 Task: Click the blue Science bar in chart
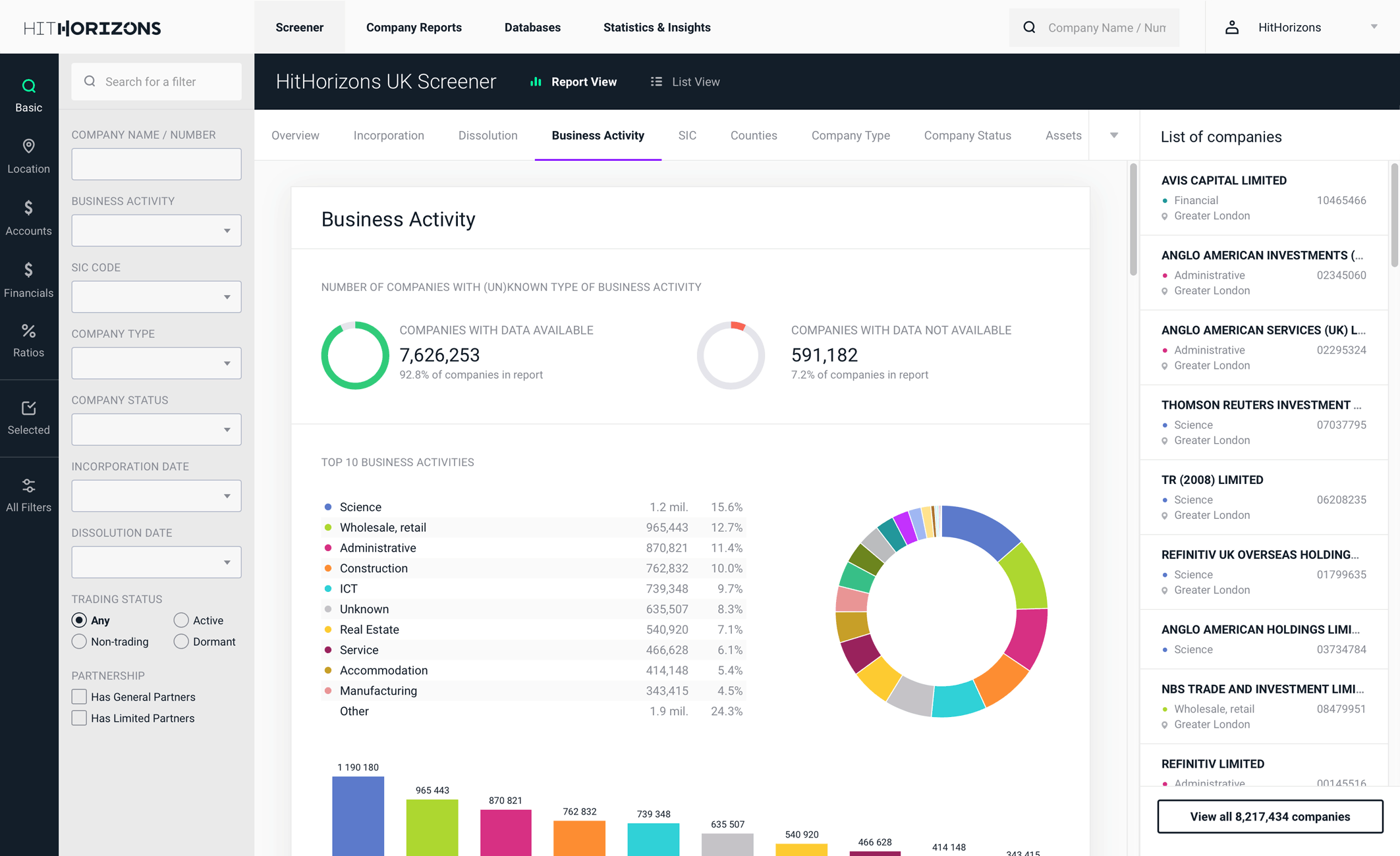pyautogui.click(x=358, y=816)
